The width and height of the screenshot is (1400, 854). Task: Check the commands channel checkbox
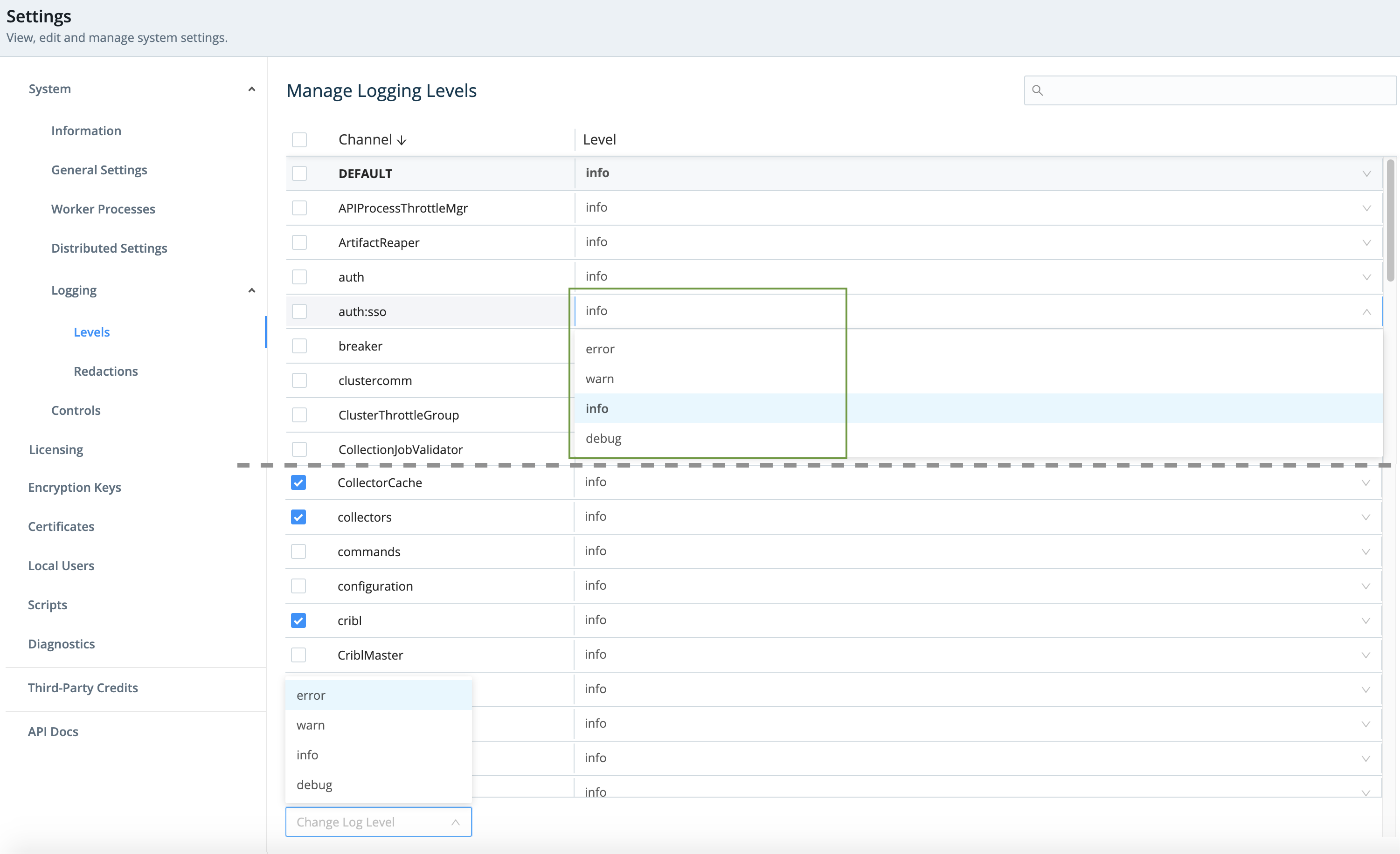[298, 551]
